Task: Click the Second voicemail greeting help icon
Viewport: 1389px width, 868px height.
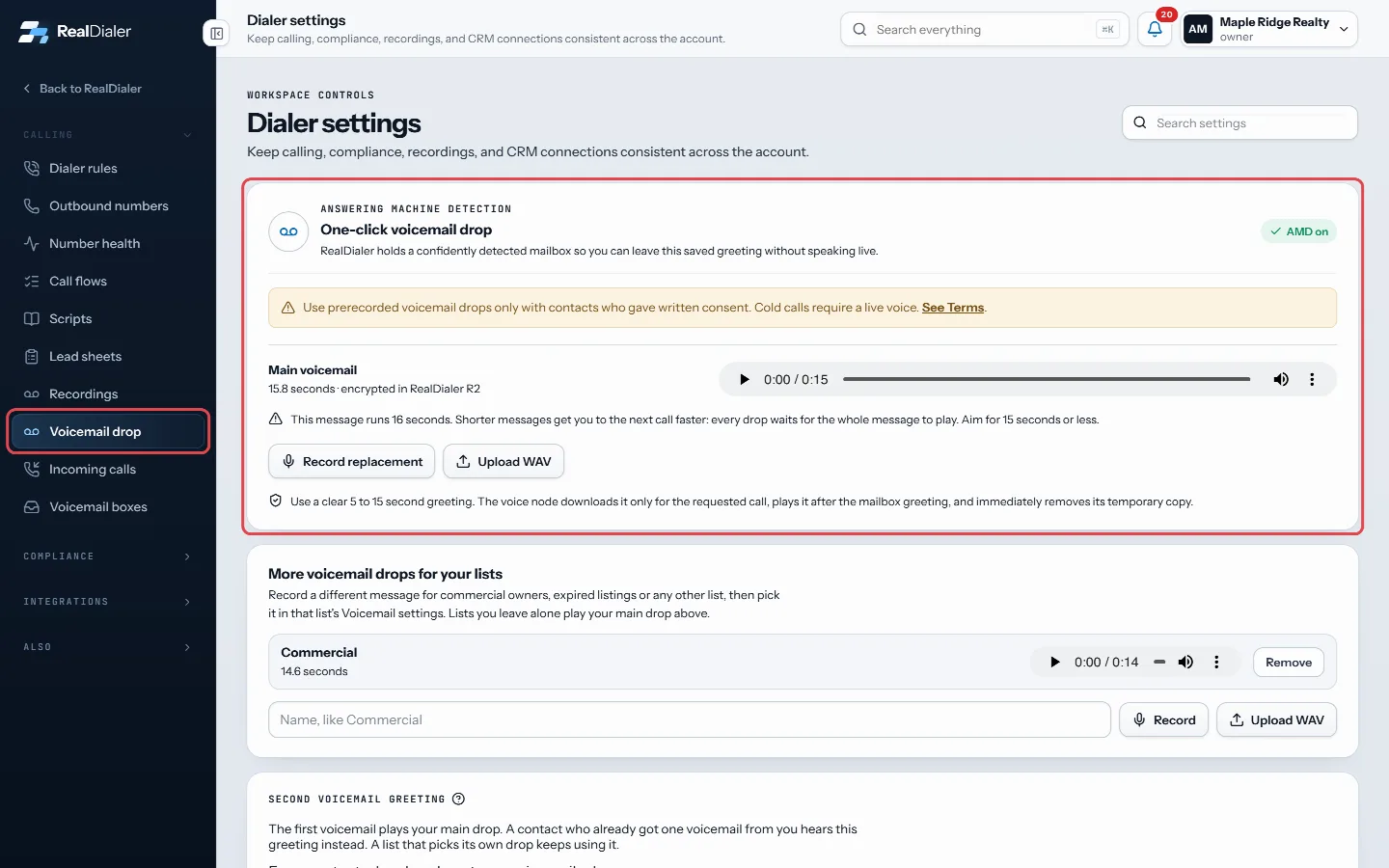Action: [459, 799]
